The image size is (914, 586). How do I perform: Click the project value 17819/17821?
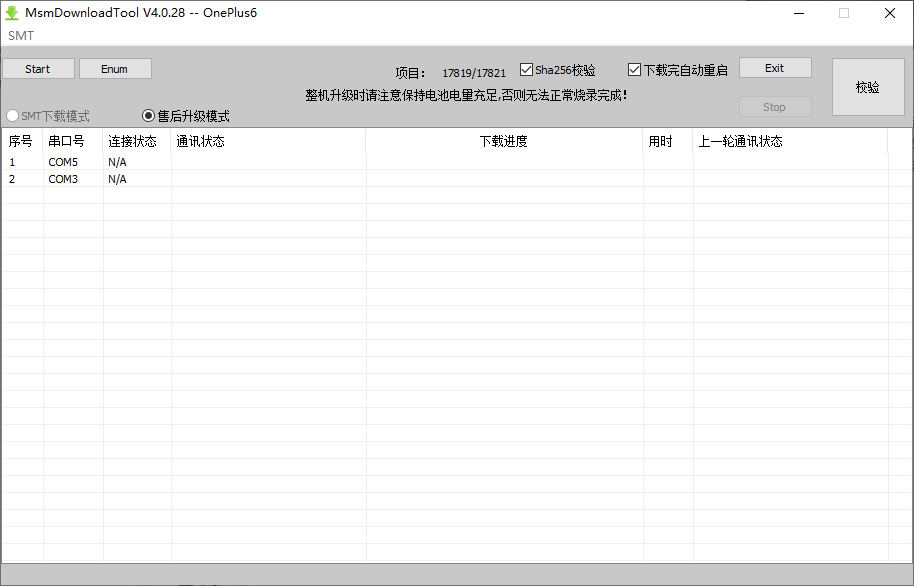click(474, 73)
